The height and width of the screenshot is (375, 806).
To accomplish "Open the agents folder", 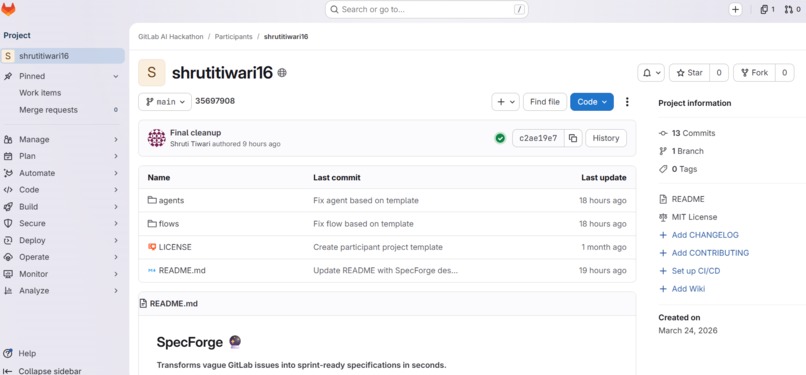I will coord(171,200).
